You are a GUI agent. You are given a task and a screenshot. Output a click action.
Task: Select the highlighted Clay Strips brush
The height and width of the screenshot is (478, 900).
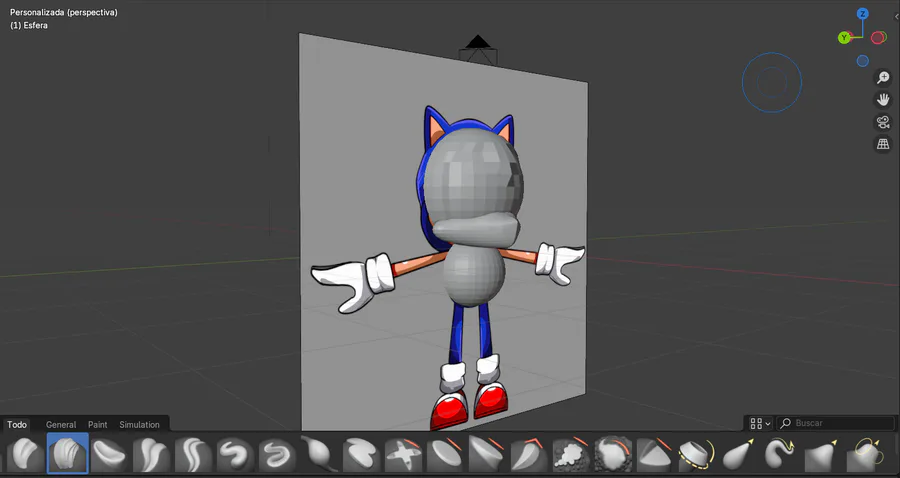tap(68, 453)
